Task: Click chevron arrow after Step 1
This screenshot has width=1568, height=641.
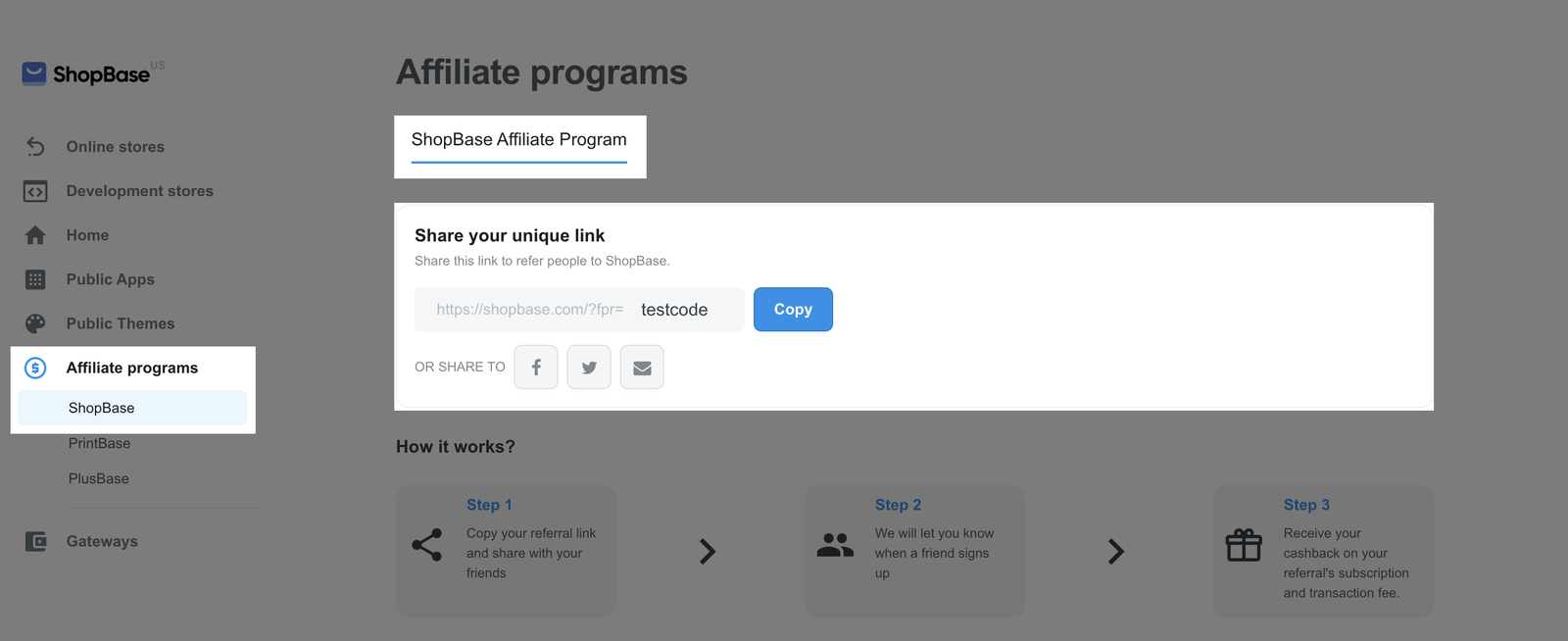Action: click(708, 552)
